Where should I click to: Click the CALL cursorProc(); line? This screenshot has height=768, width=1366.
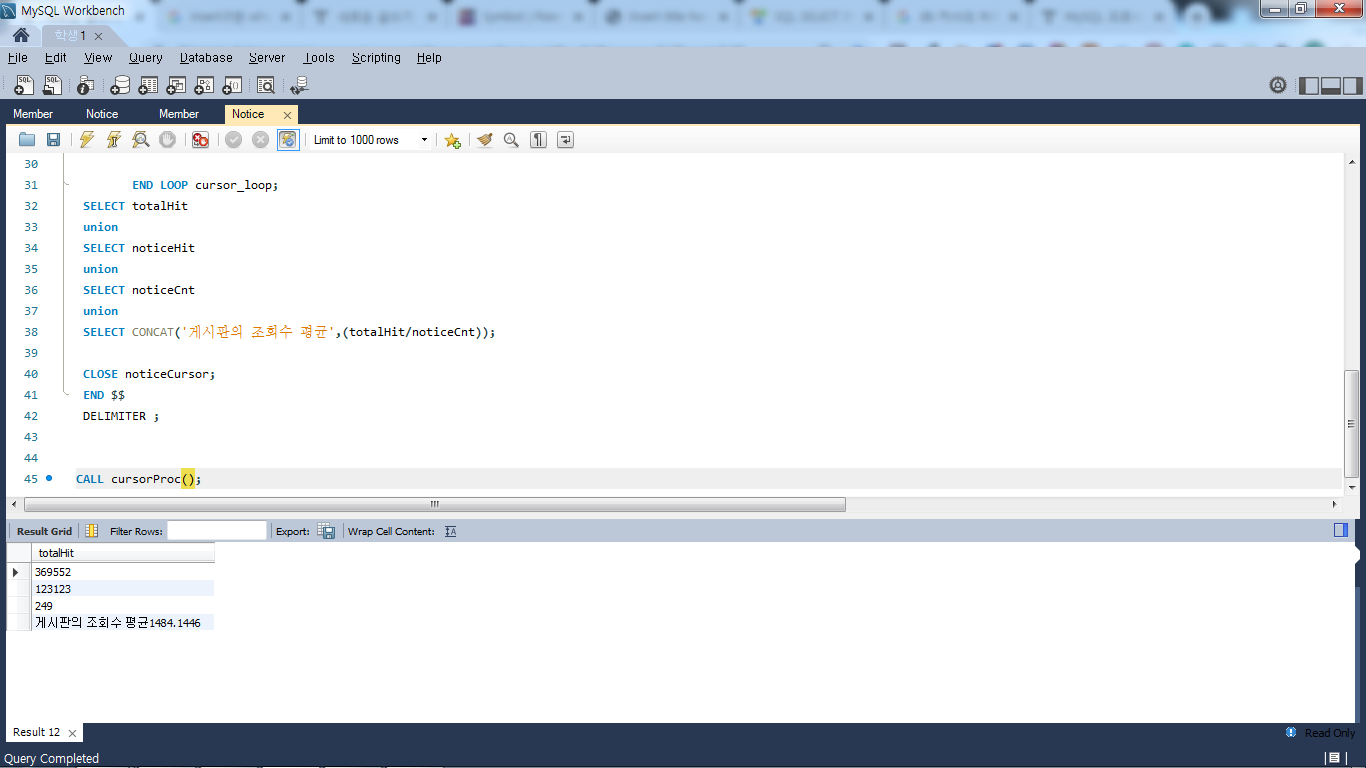(139, 479)
